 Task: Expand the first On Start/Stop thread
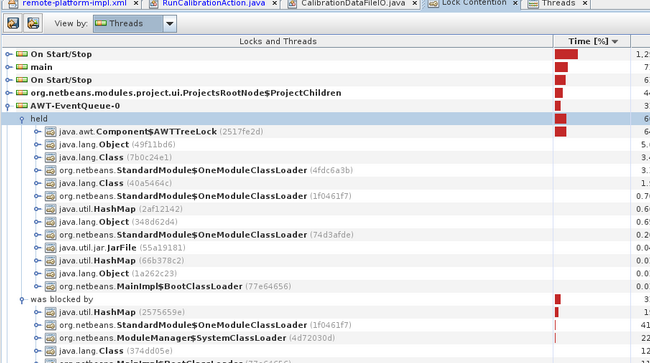8,54
